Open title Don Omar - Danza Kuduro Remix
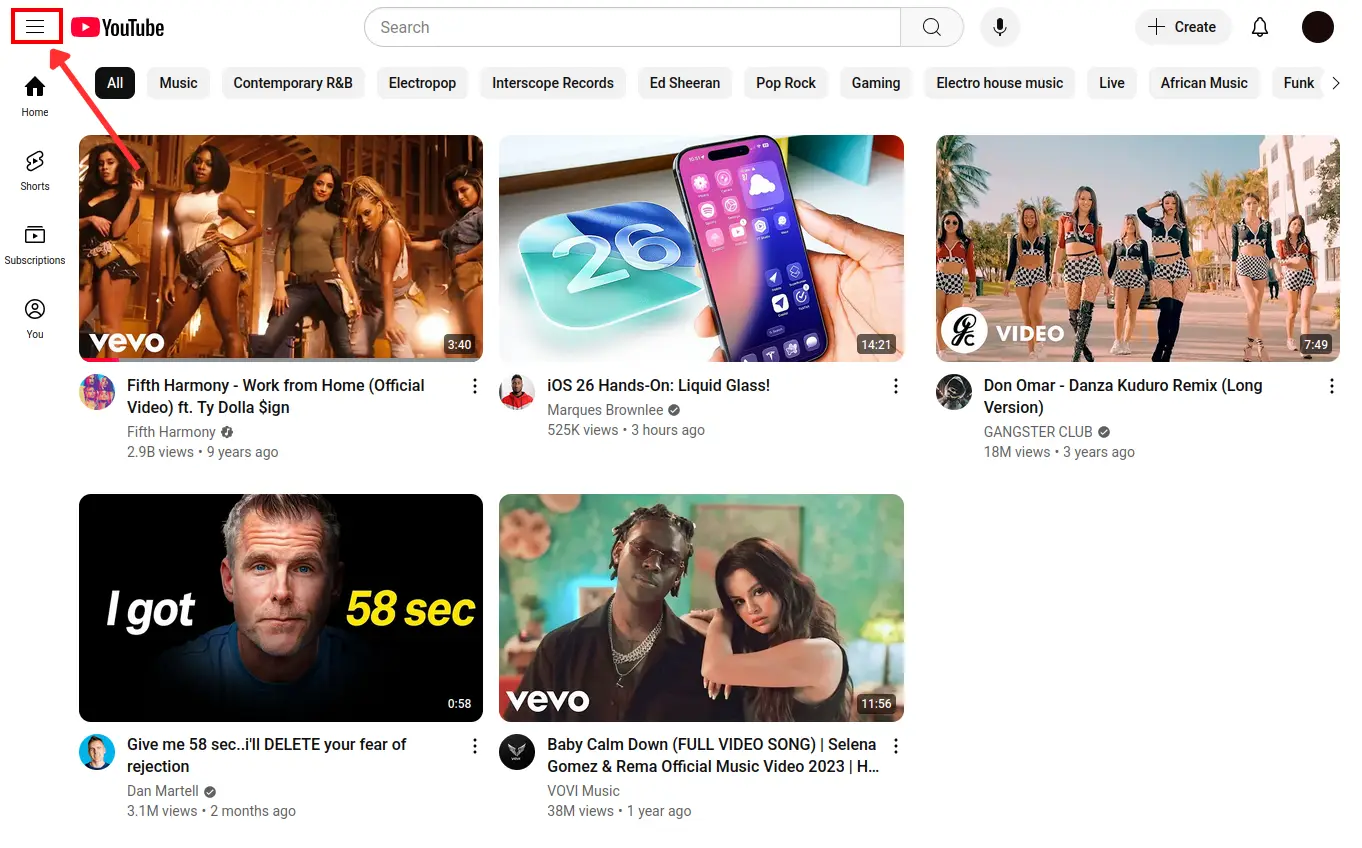Image resolution: width=1362 pixels, height=848 pixels. tap(1123, 396)
